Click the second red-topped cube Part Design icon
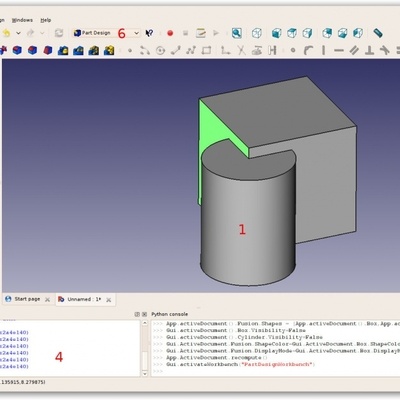Image resolution: width=400 pixels, height=400 pixels. tap(32, 50)
